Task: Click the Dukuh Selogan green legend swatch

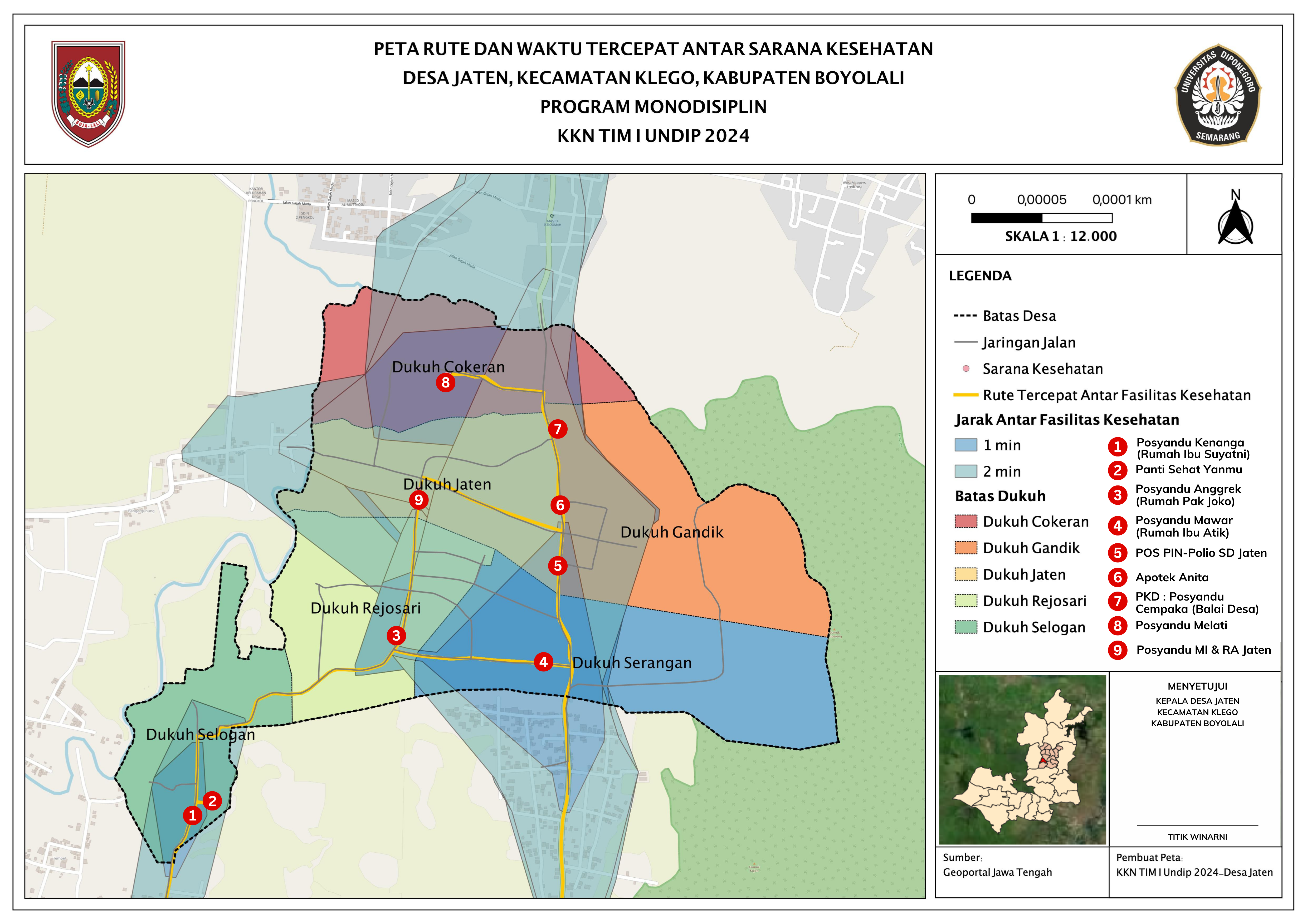Action: coord(965,627)
